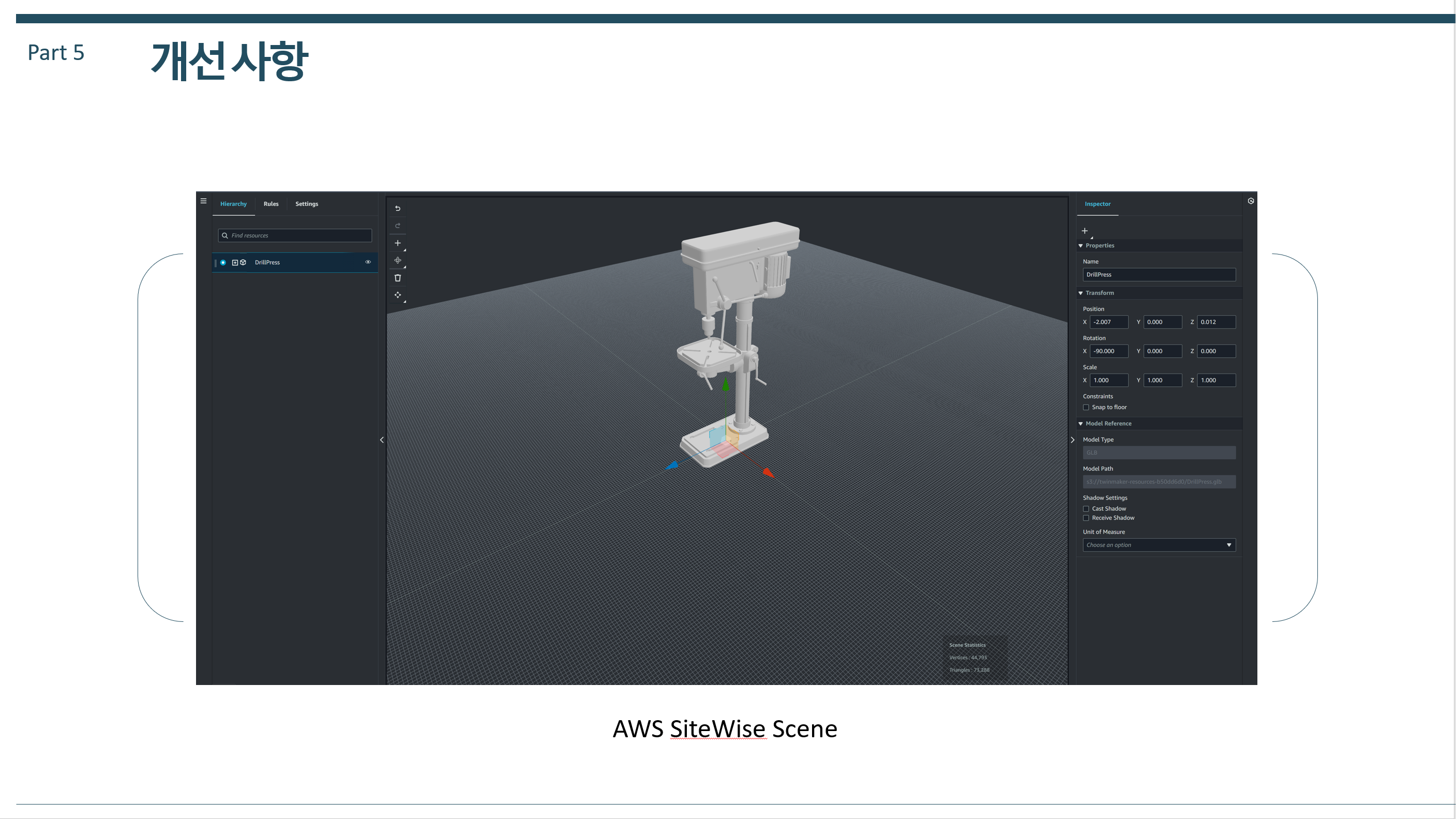Open the hamburger menu icon
Image resolution: width=1456 pixels, height=819 pixels.
tap(203, 201)
